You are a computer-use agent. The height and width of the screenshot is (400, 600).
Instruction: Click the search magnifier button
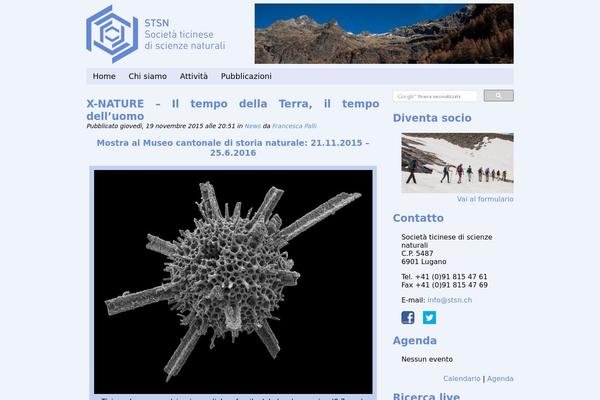499,96
